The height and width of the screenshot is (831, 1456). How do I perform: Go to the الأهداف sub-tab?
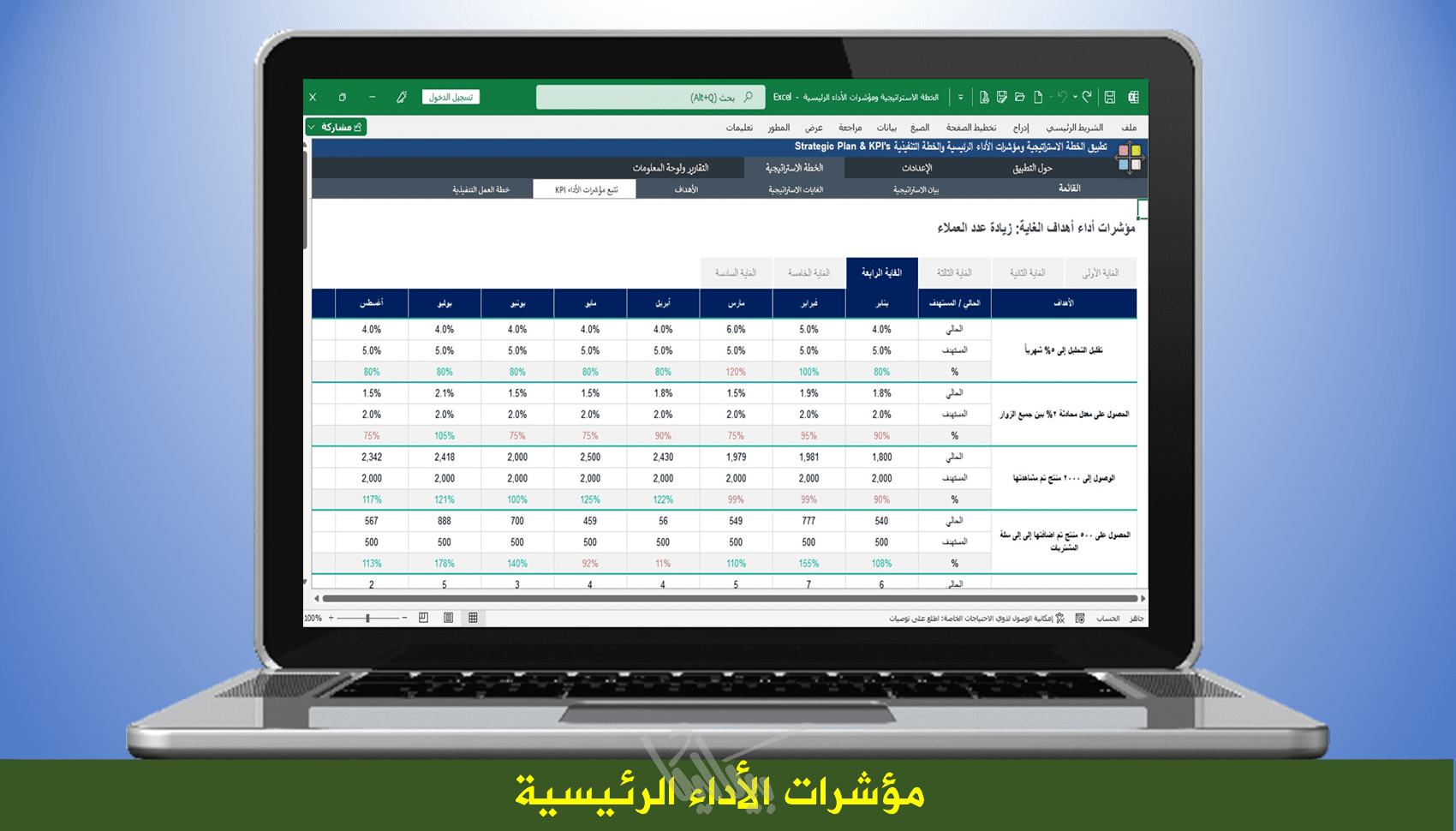click(x=686, y=189)
